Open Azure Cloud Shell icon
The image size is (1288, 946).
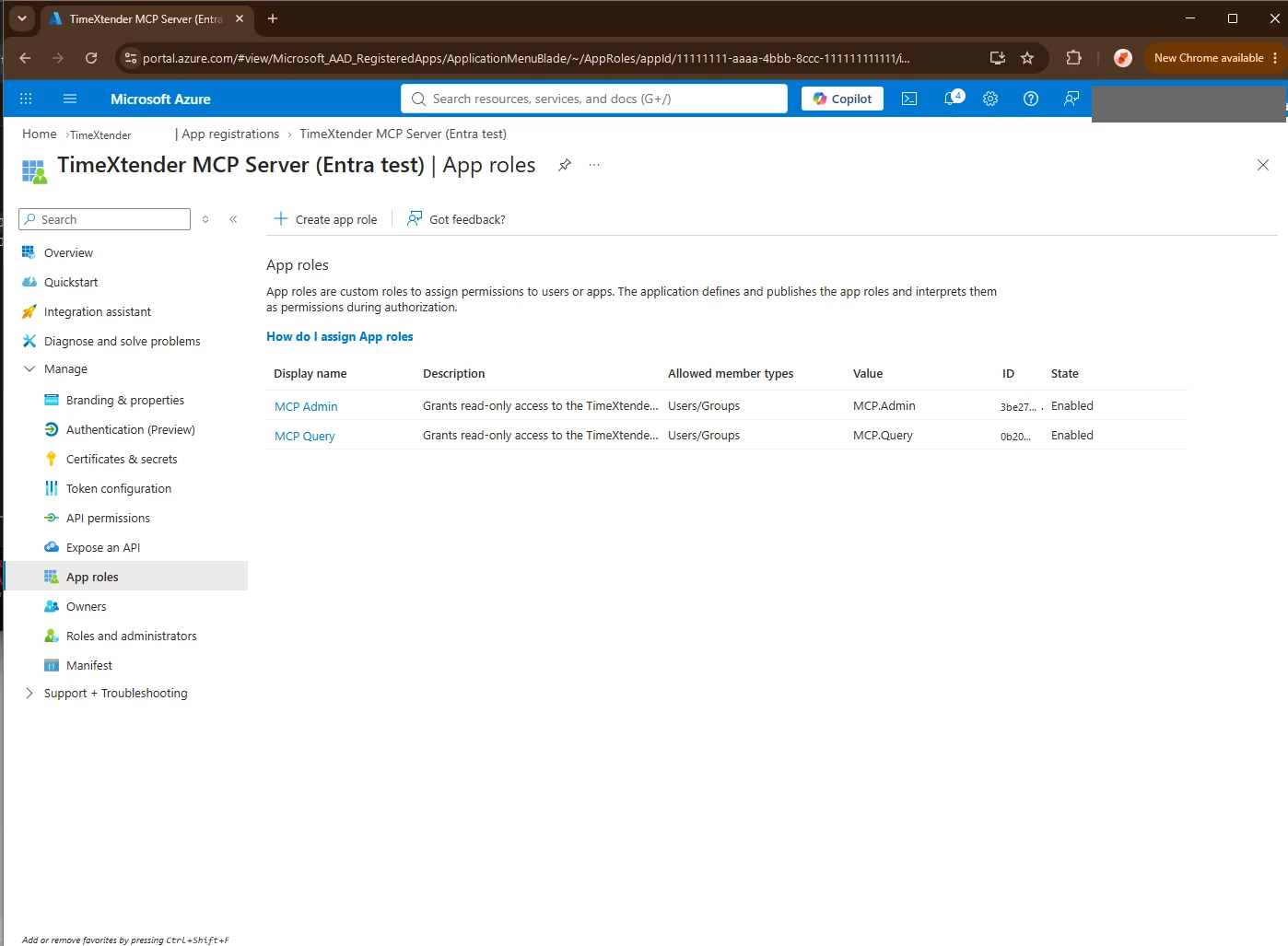(909, 99)
